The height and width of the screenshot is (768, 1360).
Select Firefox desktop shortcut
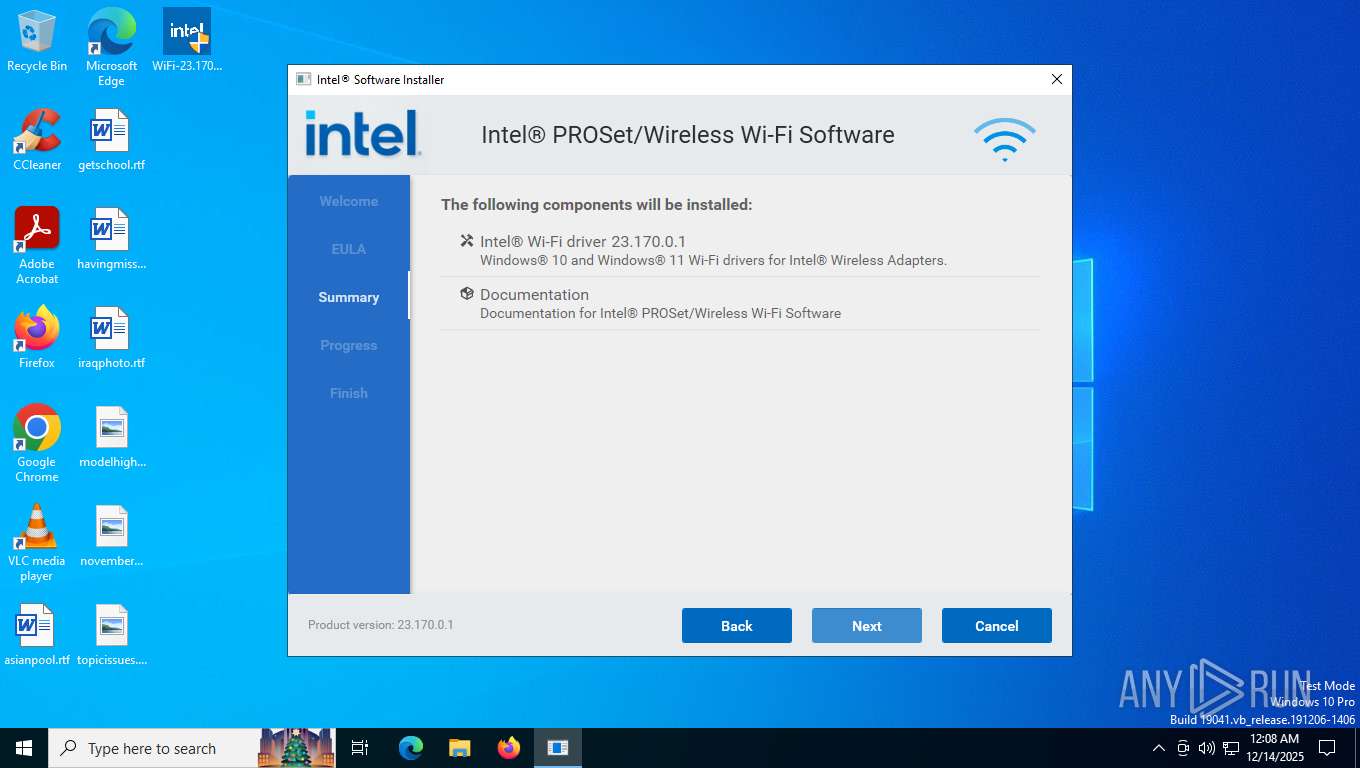tap(37, 338)
